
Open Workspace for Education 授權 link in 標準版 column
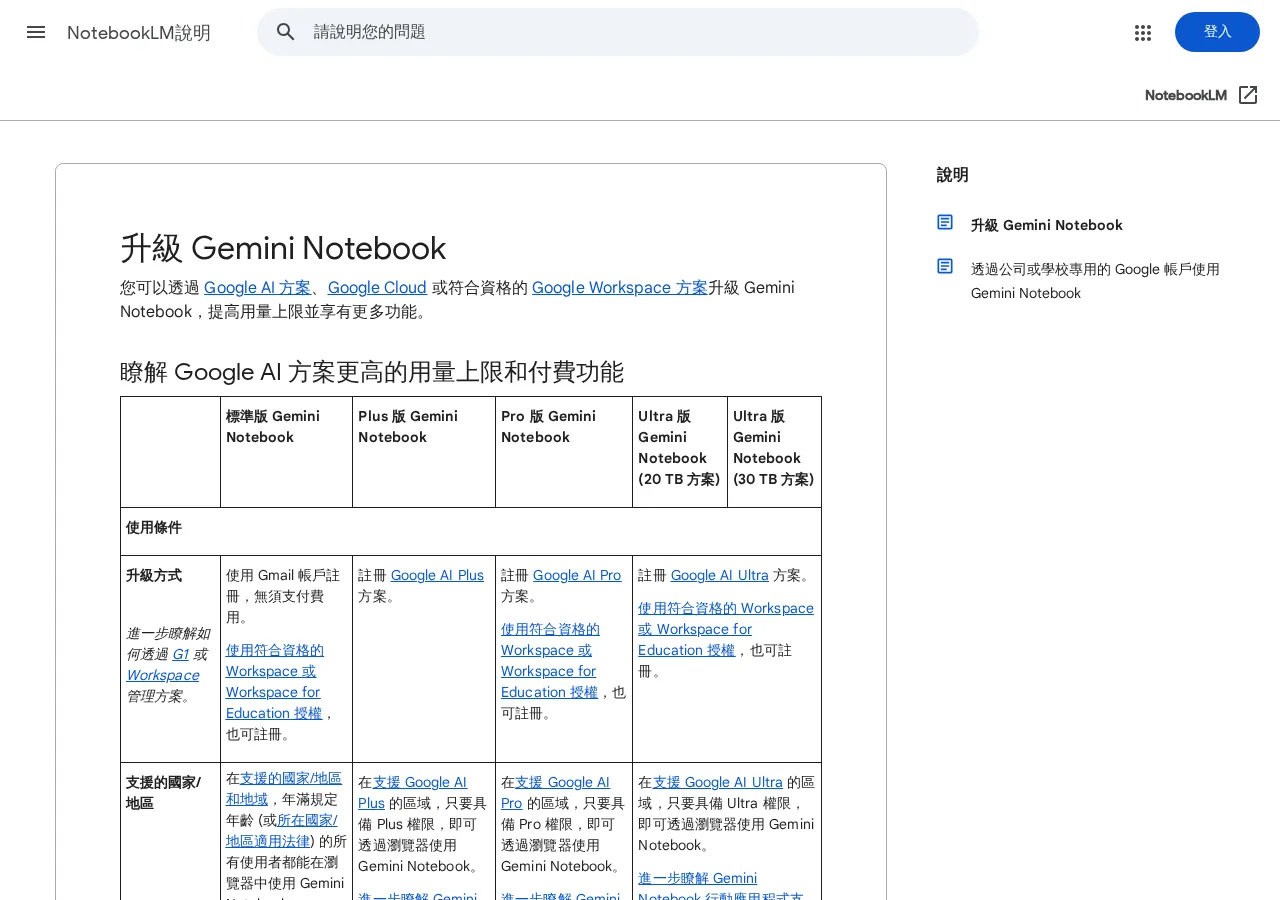click(x=273, y=681)
